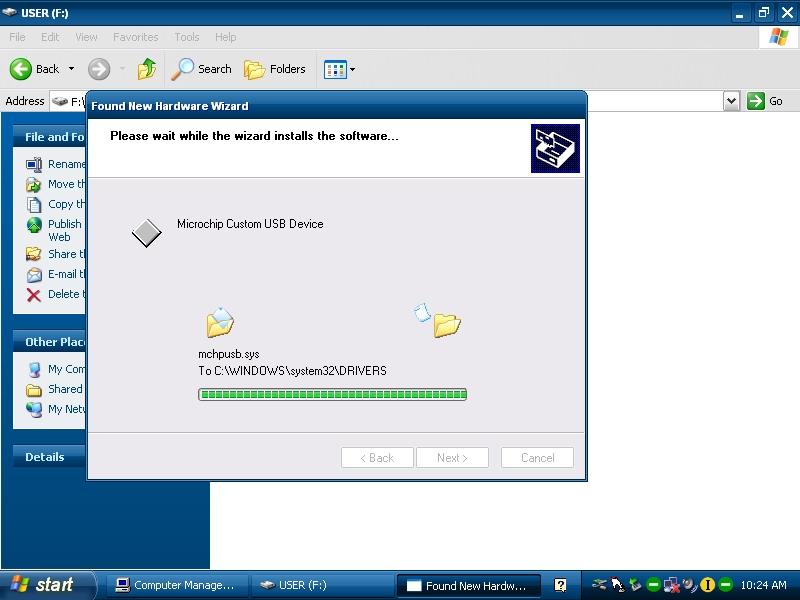Click the speaker volume tray icon
The width and height of the screenshot is (800, 600).
tap(690, 585)
